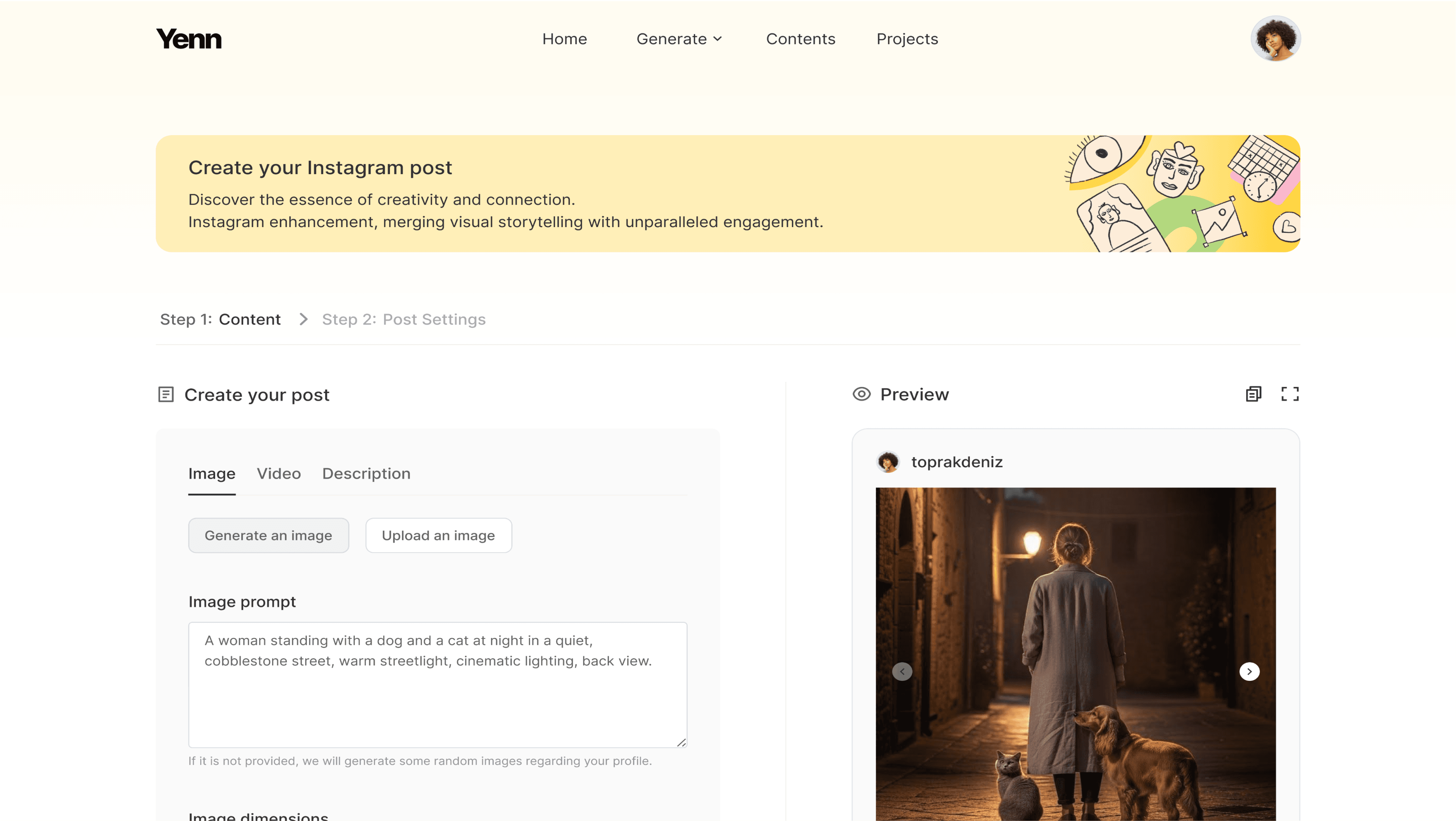The image size is (1456, 821).
Task: Go to the next preview image
Action: [1249, 671]
